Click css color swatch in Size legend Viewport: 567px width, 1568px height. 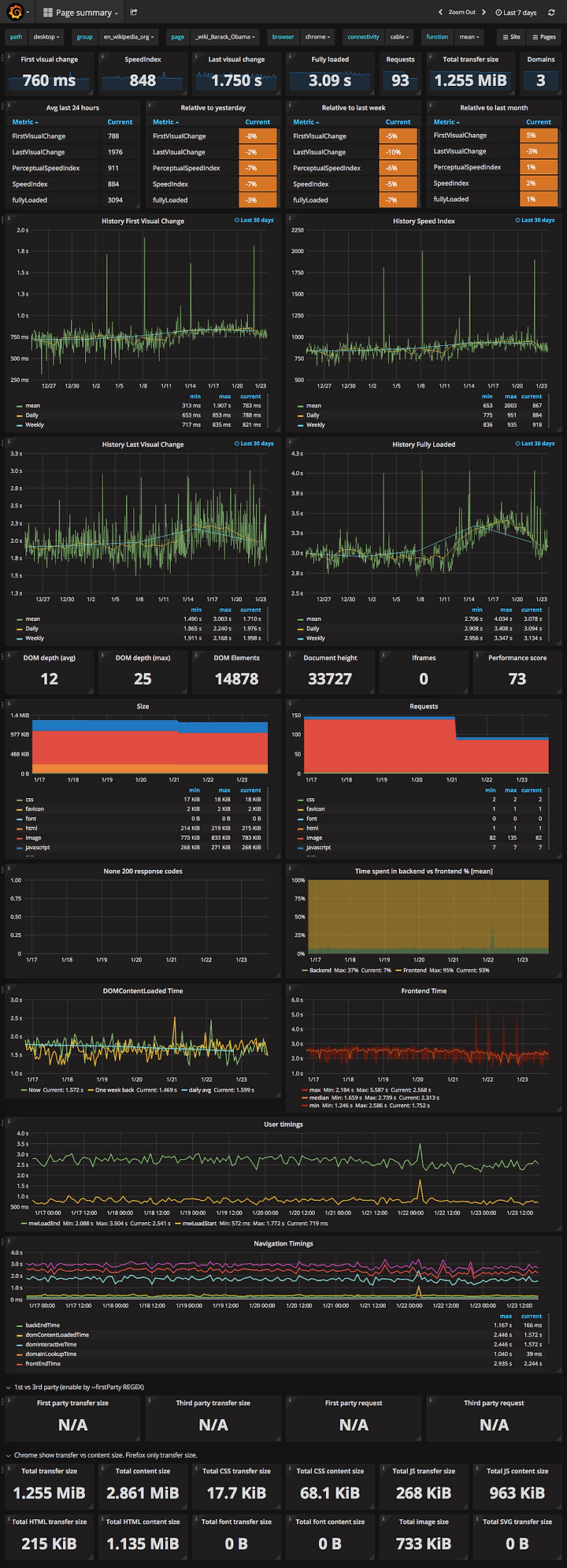pos(19,800)
